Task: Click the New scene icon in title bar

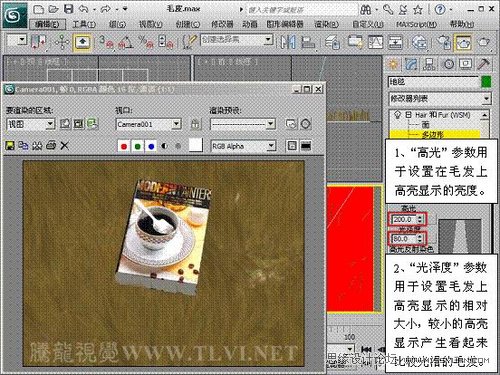Action: click(39, 9)
